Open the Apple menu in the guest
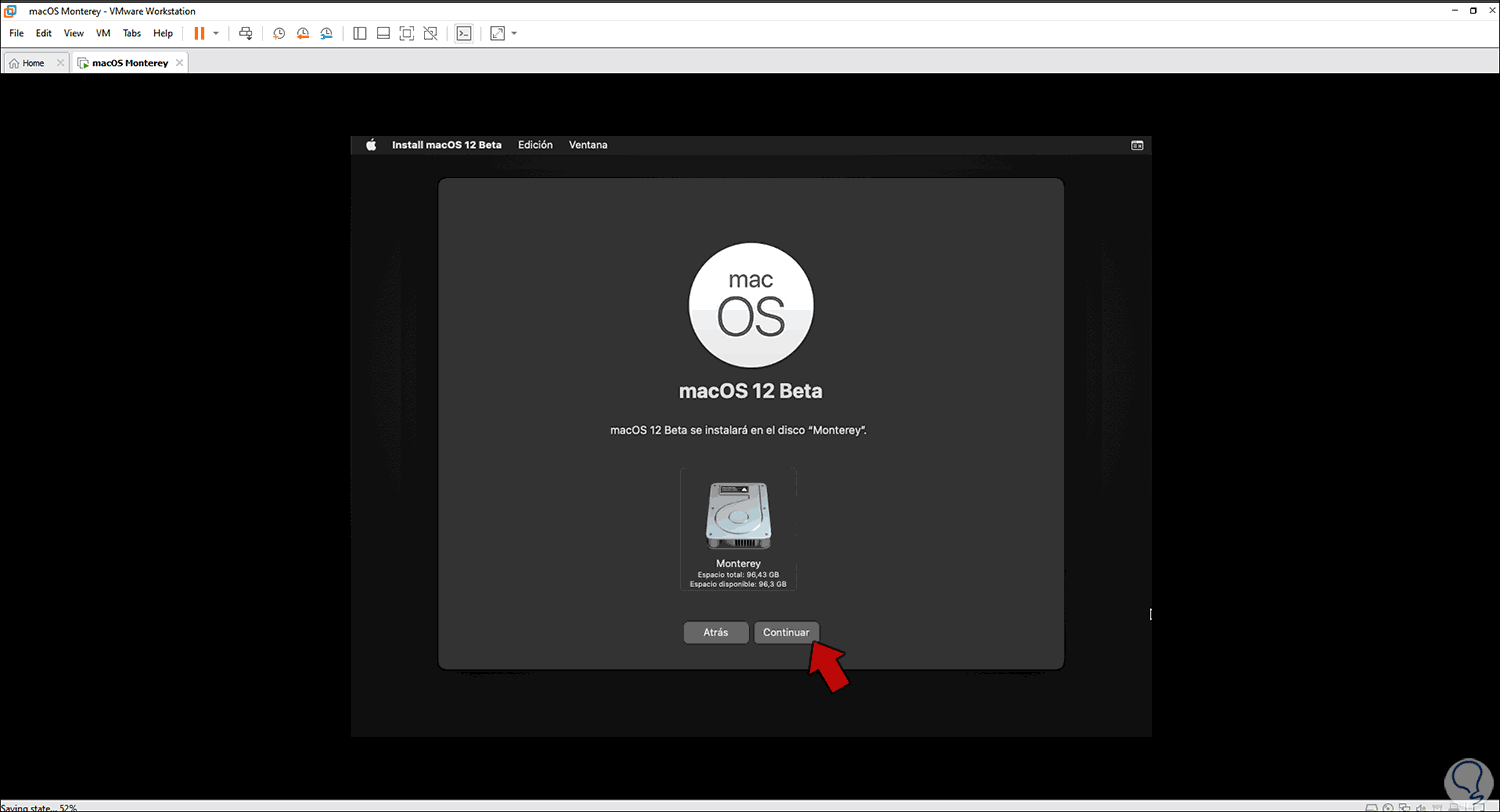Image resolution: width=1500 pixels, height=812 pixels. click(x=371, y=145)
